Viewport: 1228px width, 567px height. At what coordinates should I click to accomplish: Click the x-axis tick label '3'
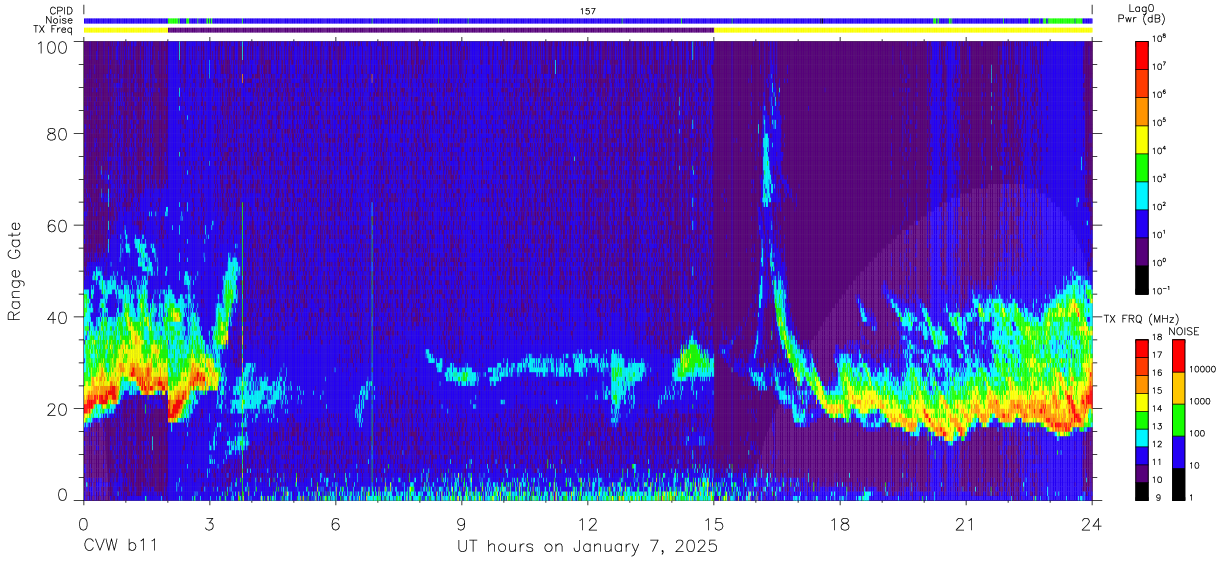click(x=209, y=523)
